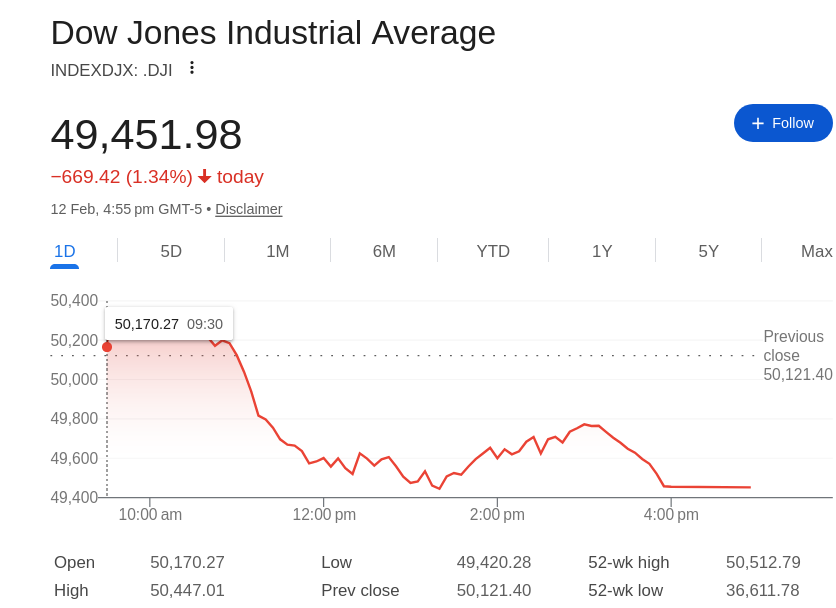
Task: Click the Follow button
Action: coord(783,123)
